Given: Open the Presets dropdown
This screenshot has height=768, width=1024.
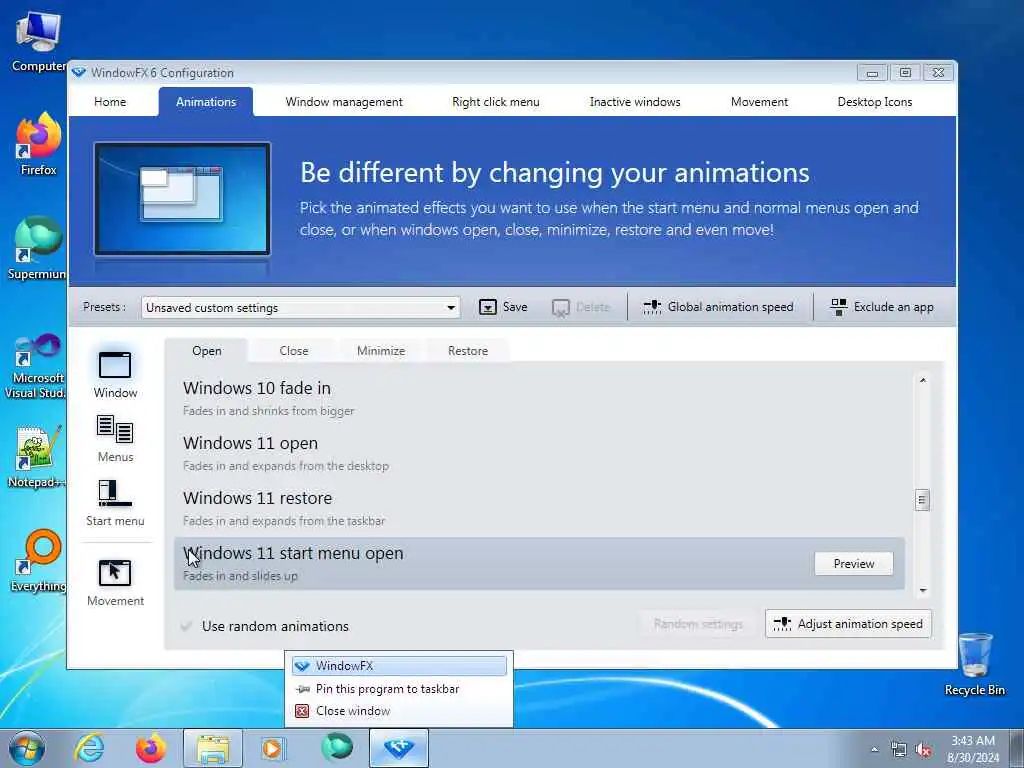Looking at the screenshot, I should click(x=300, y=308).
